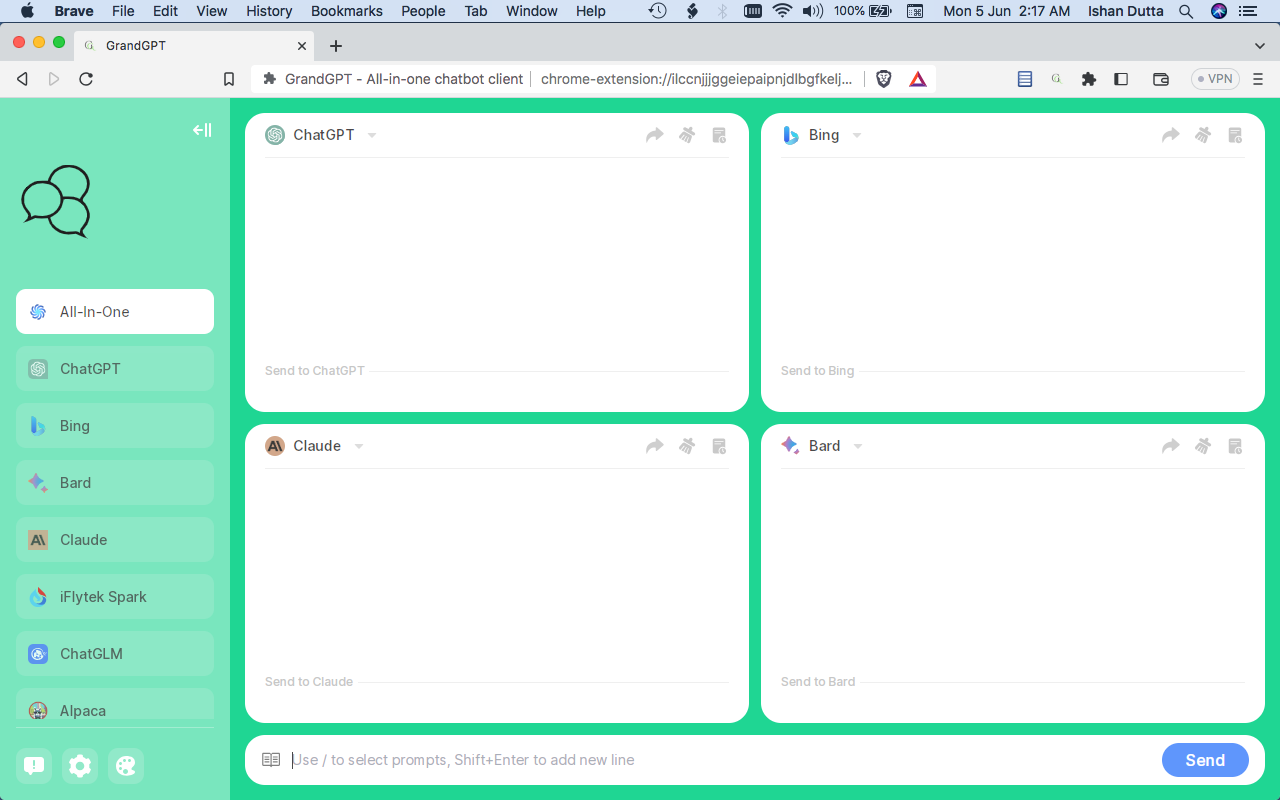Open the ChatGPT bot selector dropdown arrow
1280x800 pixels.
[x=372, y=136]
